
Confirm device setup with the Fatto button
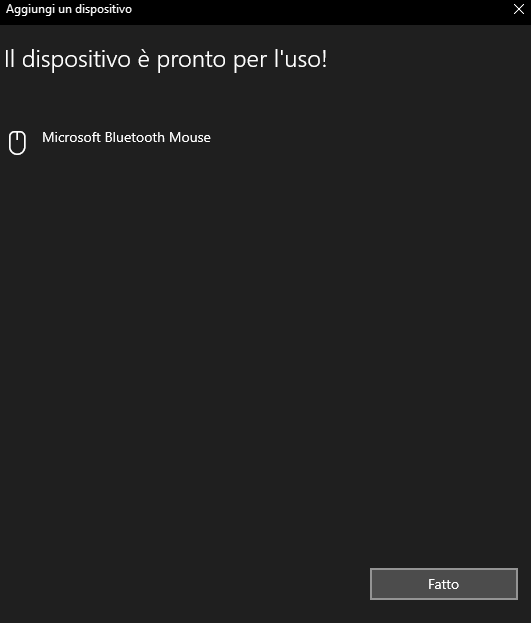pyautogui.click(x=444, y=584)
